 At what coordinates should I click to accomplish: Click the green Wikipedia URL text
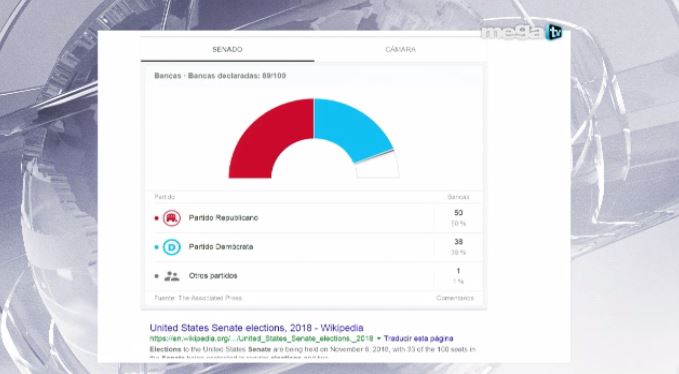261,339
